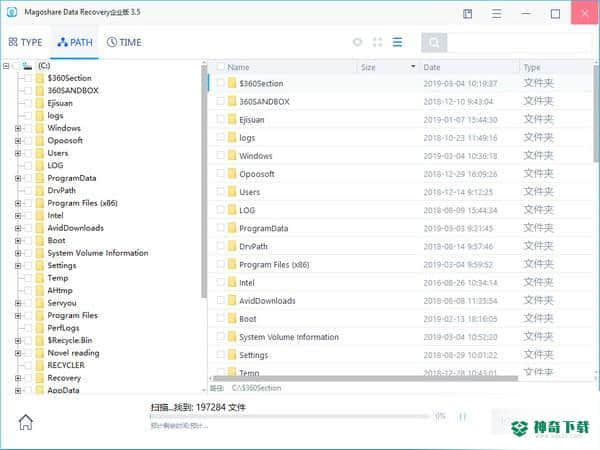Select AHtmp folder in the tree

tap(60, 290)
